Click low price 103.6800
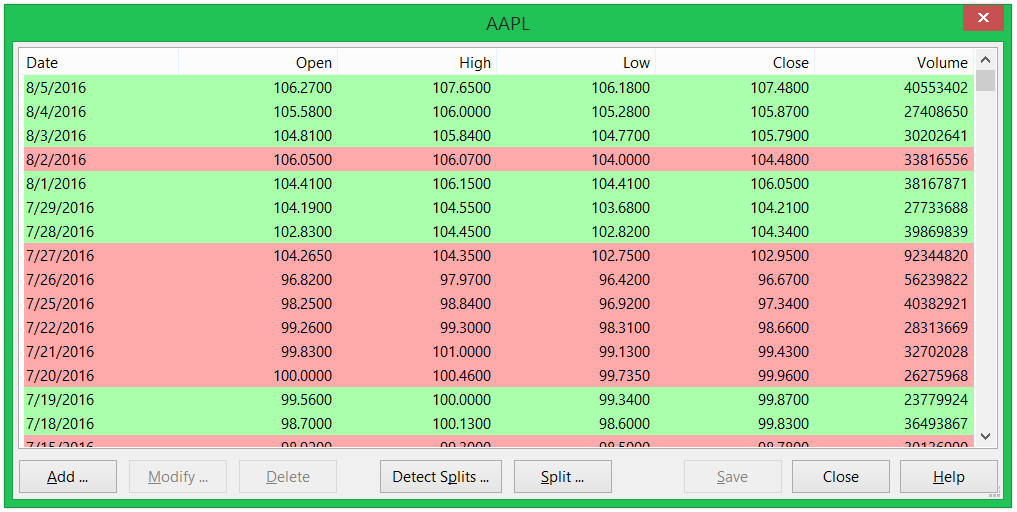This screenshot has width=1017, height=512. 621,208
